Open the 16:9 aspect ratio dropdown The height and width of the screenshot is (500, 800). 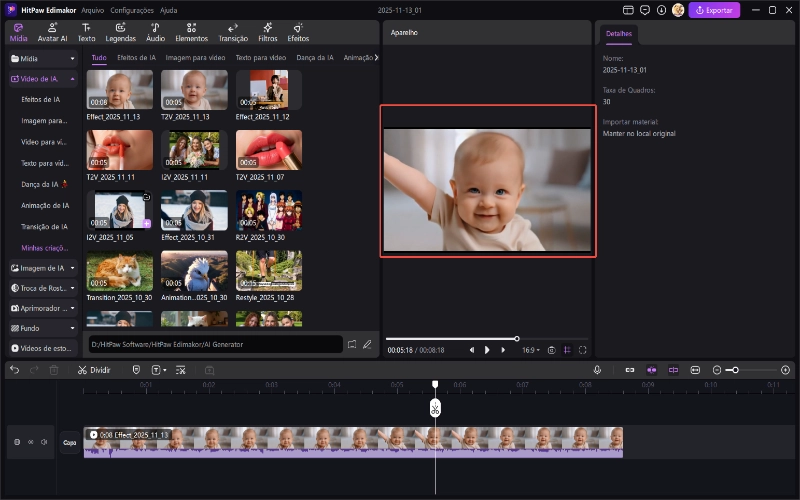[x=530, y=350]
